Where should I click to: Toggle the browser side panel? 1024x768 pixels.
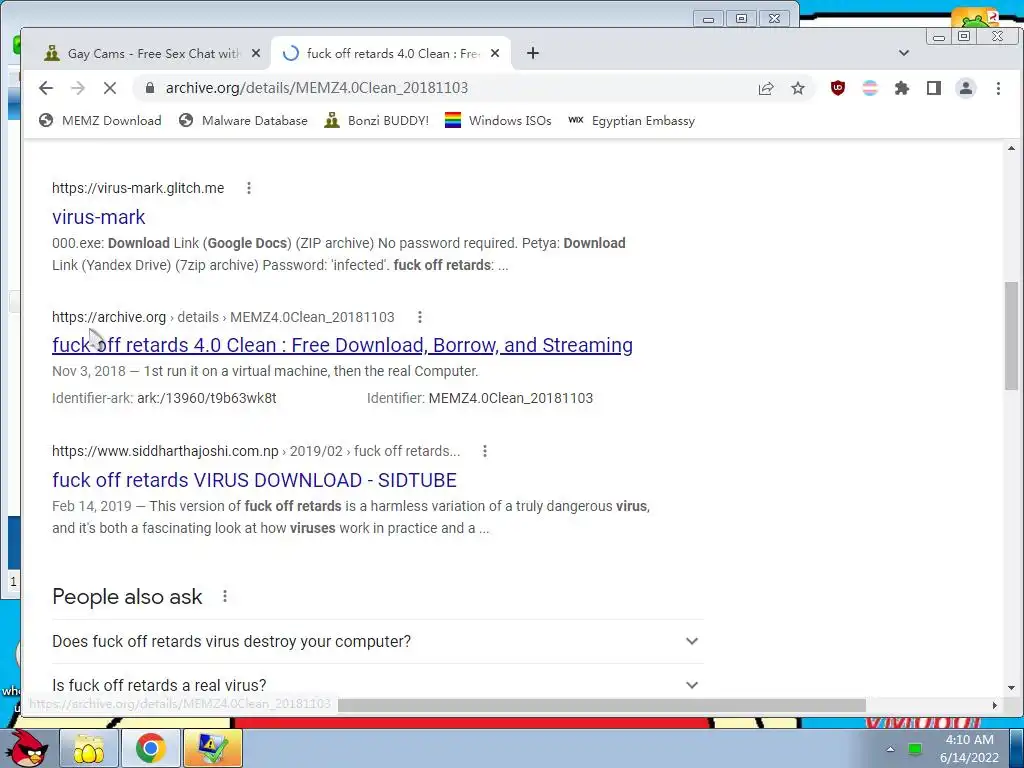pyautogui.click(x=934, y=88)
